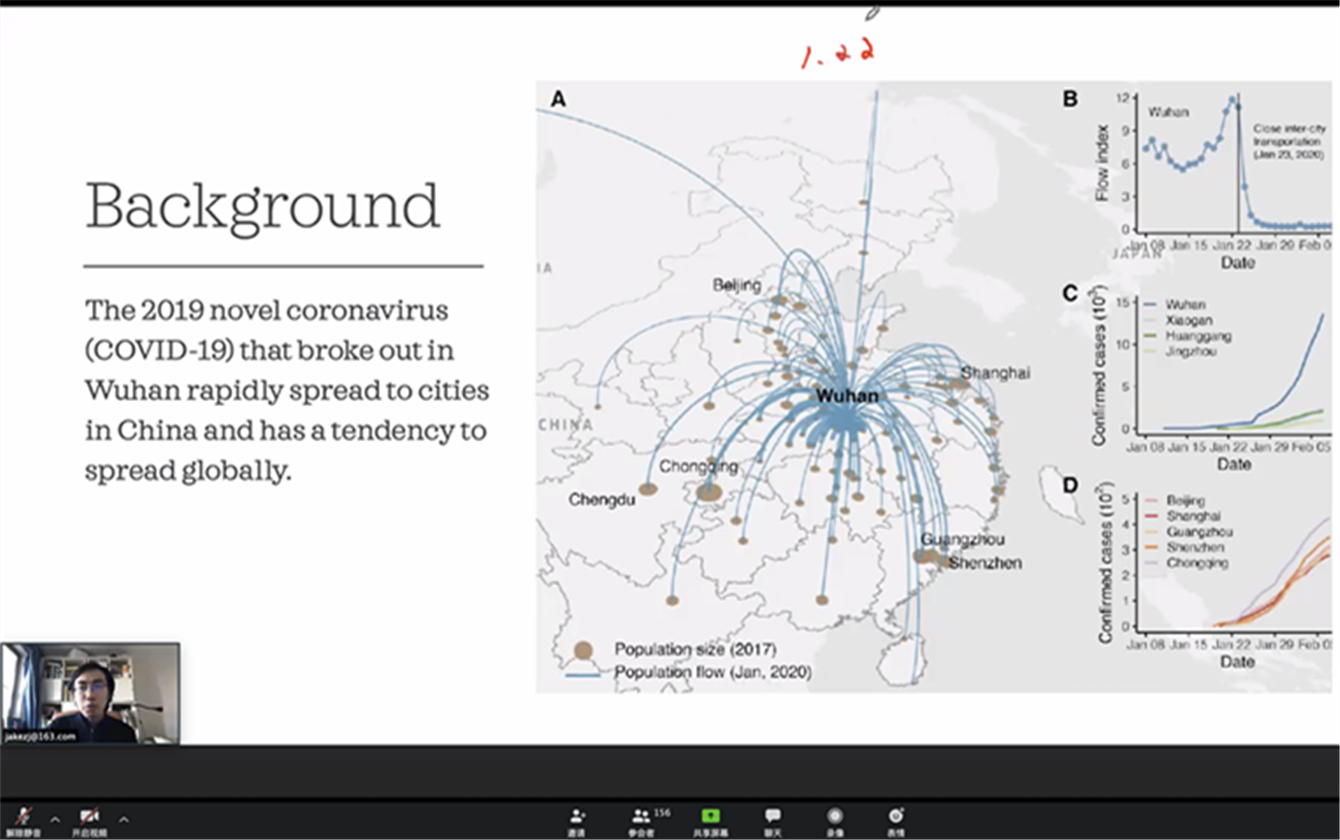Image resolution: width=1340 pixels, height=840 pixels.
Task: Click the Chongqing legend entry in chart D
Action: 1198,564
